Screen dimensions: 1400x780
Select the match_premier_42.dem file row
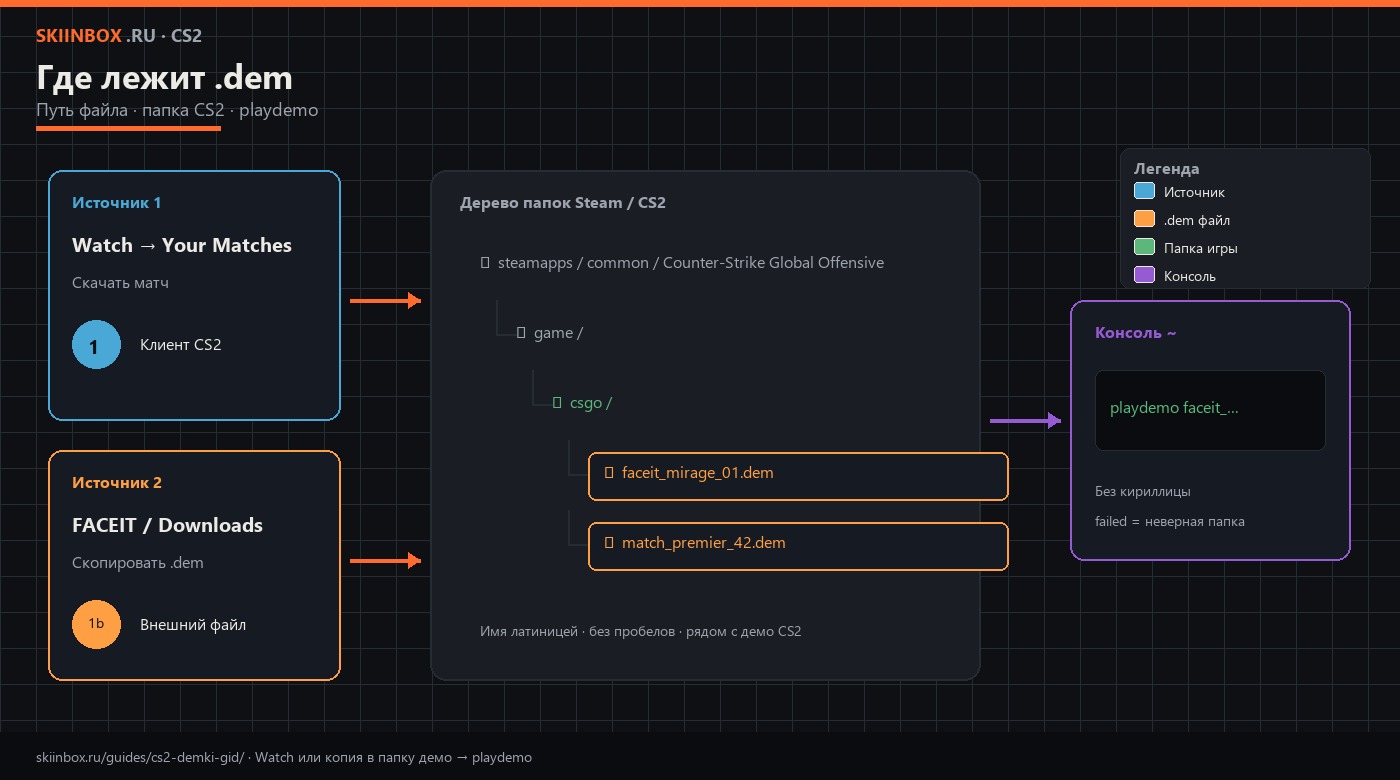point(798,546)
